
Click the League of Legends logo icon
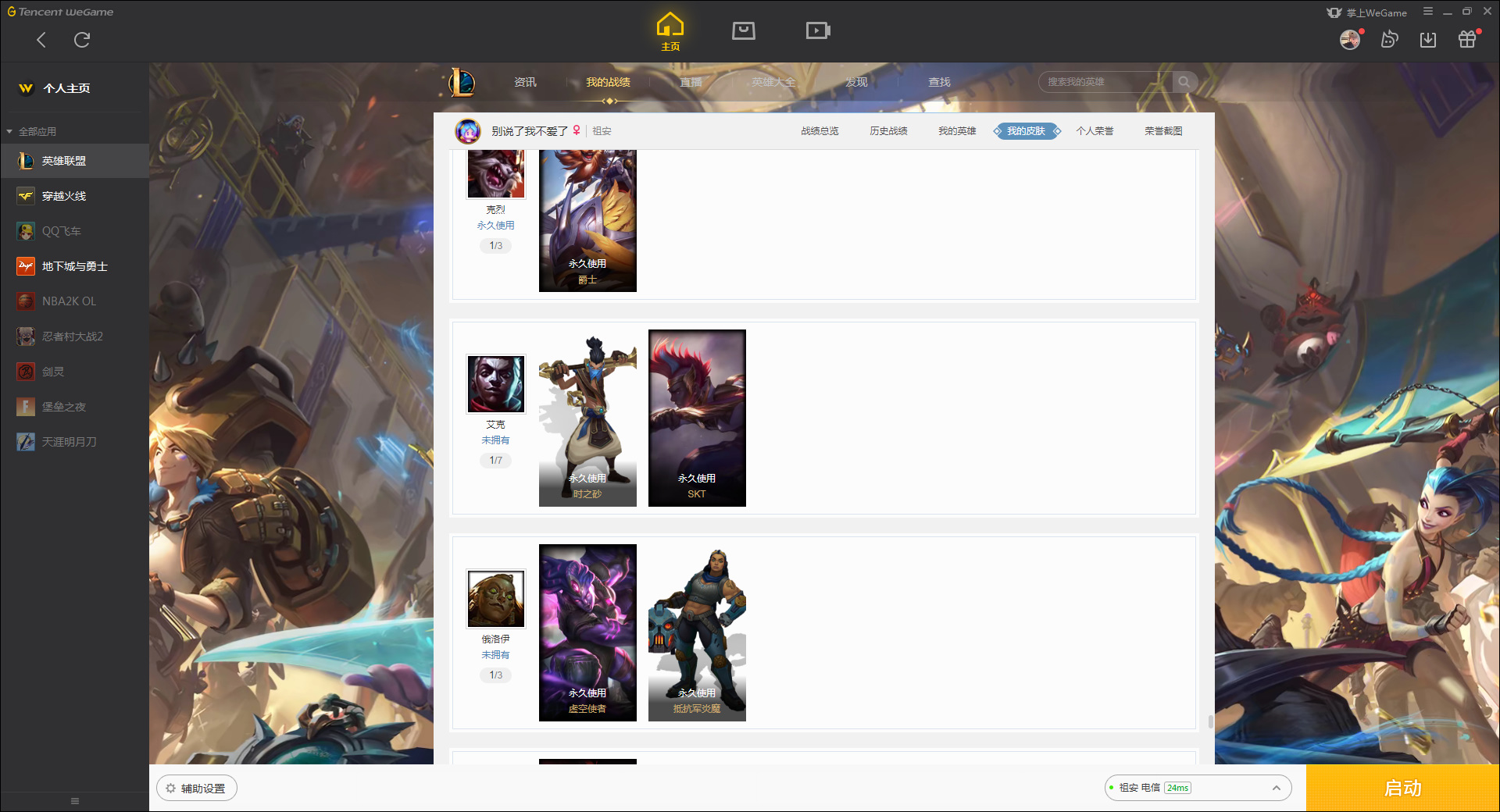click(462, 82)
